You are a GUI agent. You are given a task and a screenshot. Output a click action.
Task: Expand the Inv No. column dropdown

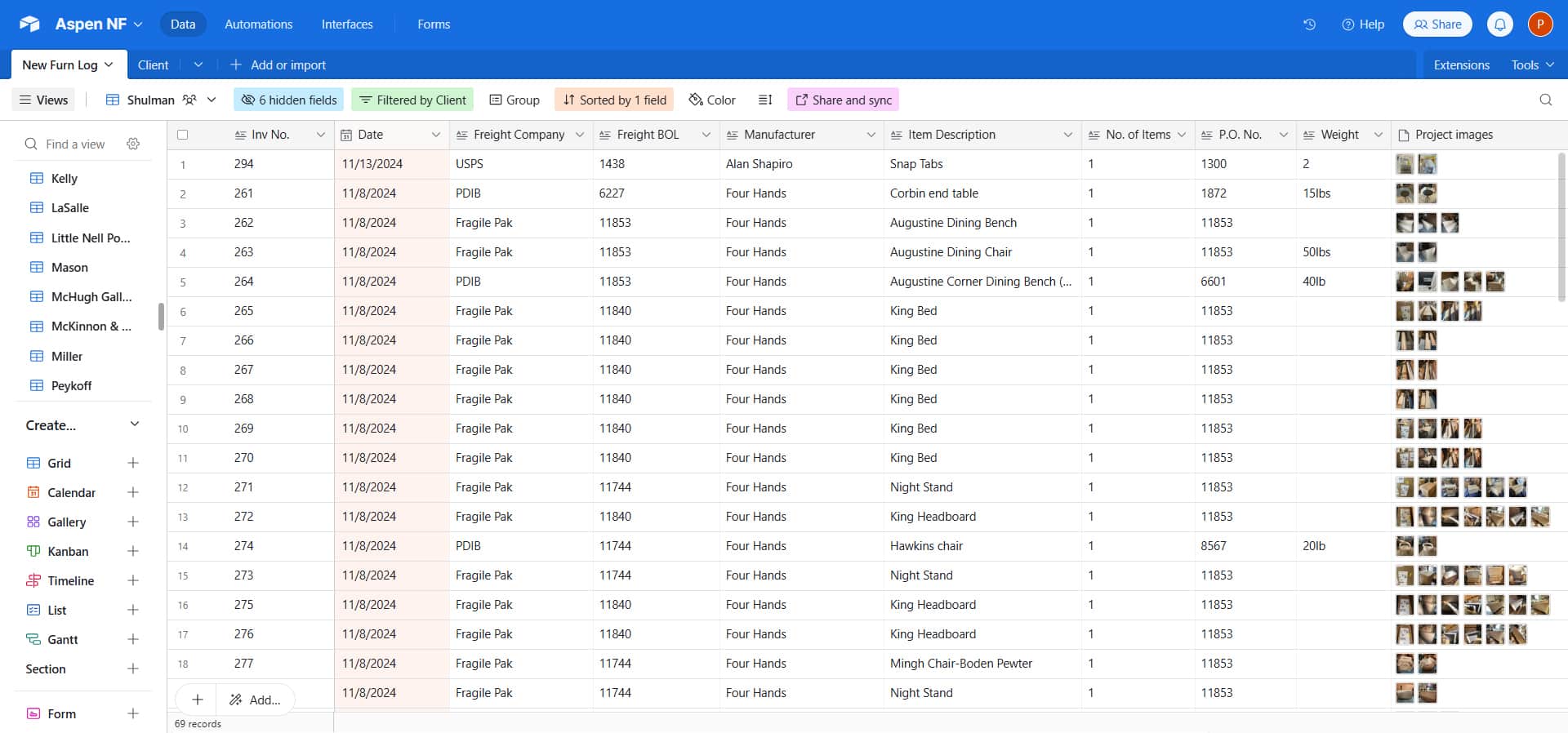(320, 135)
